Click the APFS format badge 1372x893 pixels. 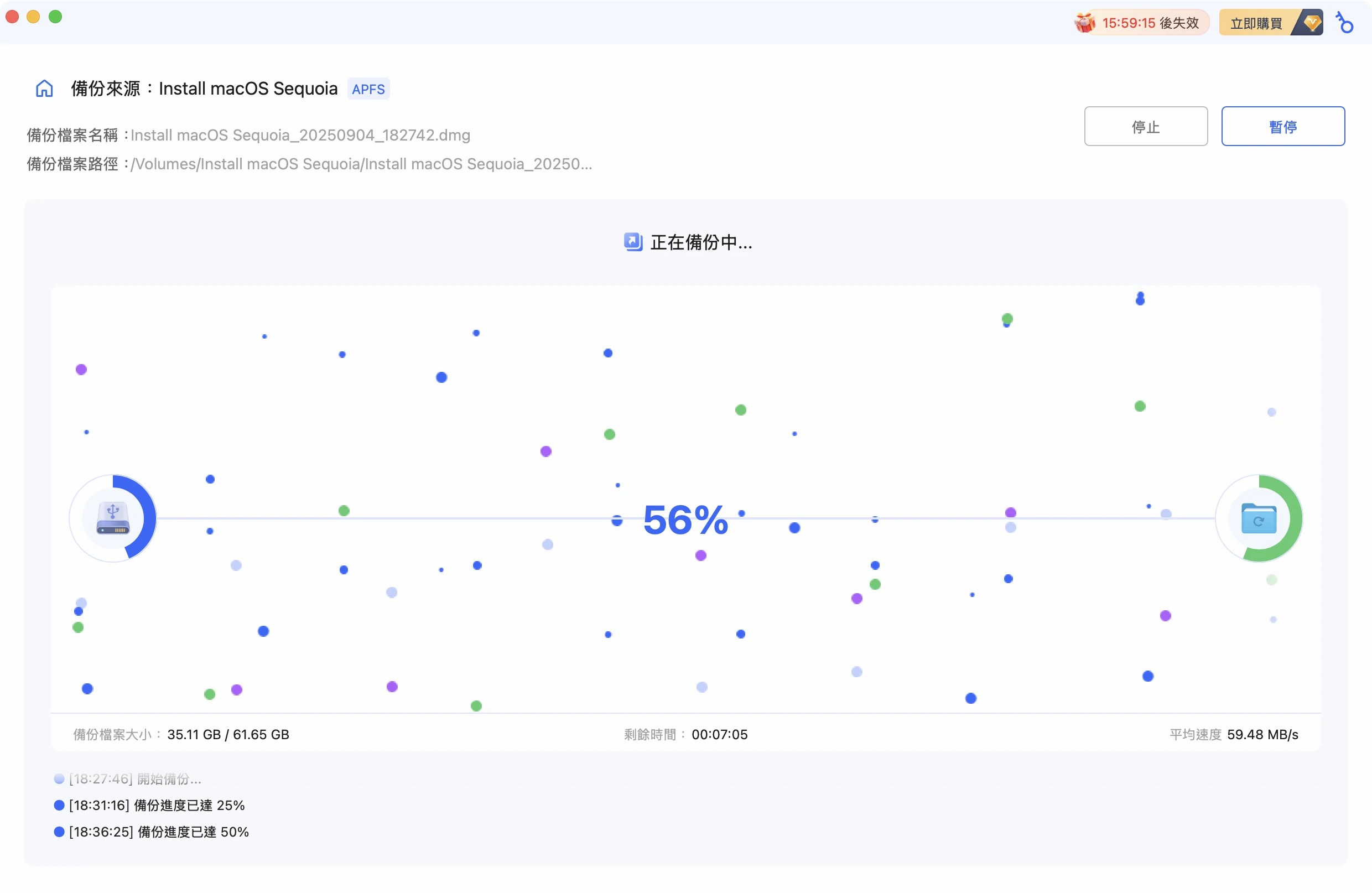tap(368, 88)
